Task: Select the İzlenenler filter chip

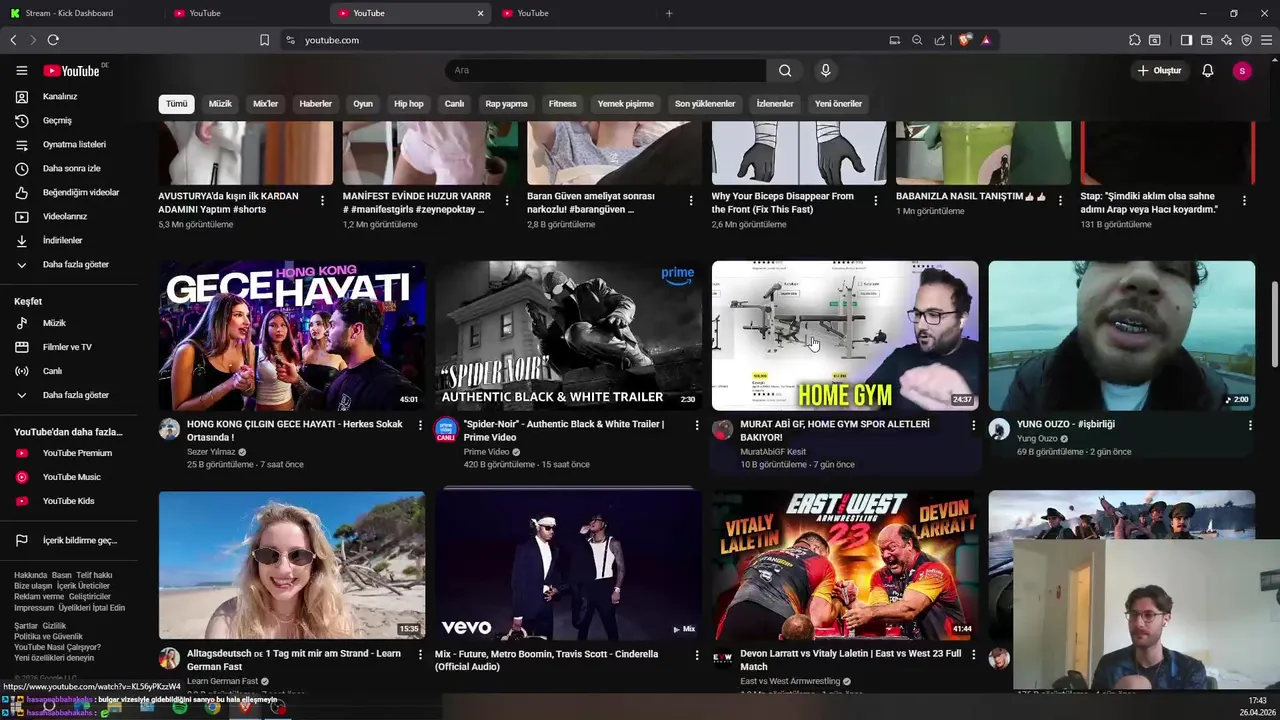Action: tap(775, 104)
